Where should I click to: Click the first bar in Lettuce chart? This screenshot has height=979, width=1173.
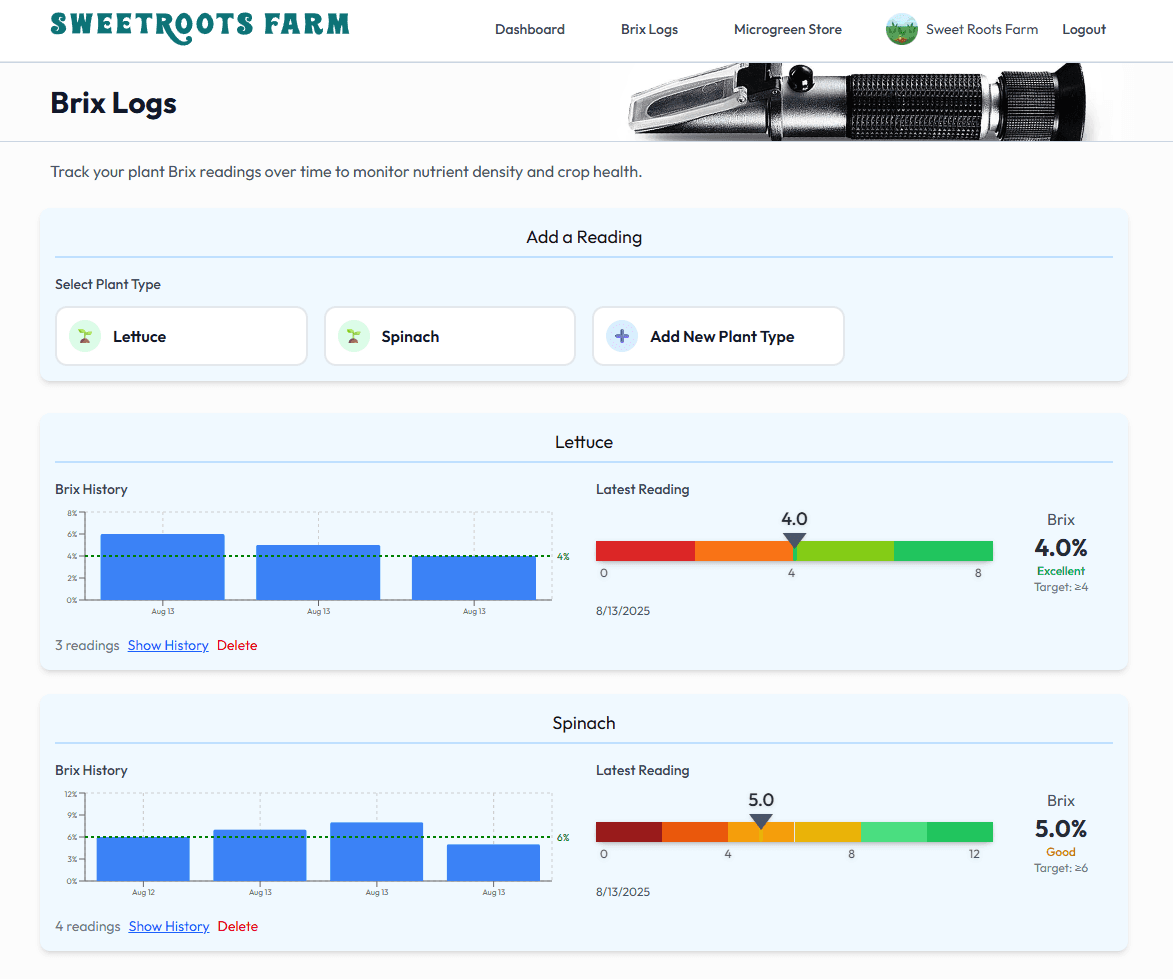pyautogui.click(x=162, y=567)
